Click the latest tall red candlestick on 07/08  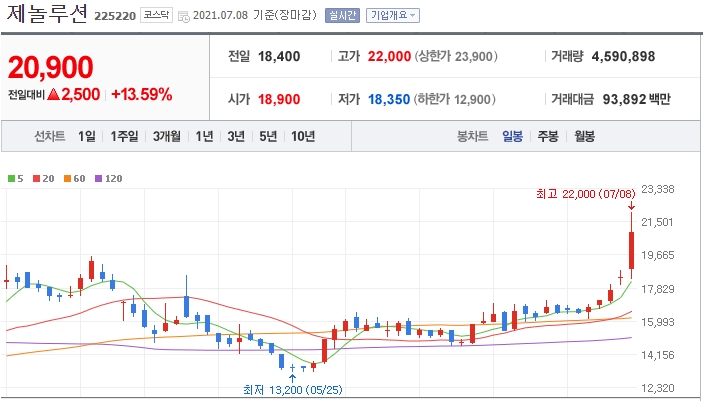(x=631, y=250)
